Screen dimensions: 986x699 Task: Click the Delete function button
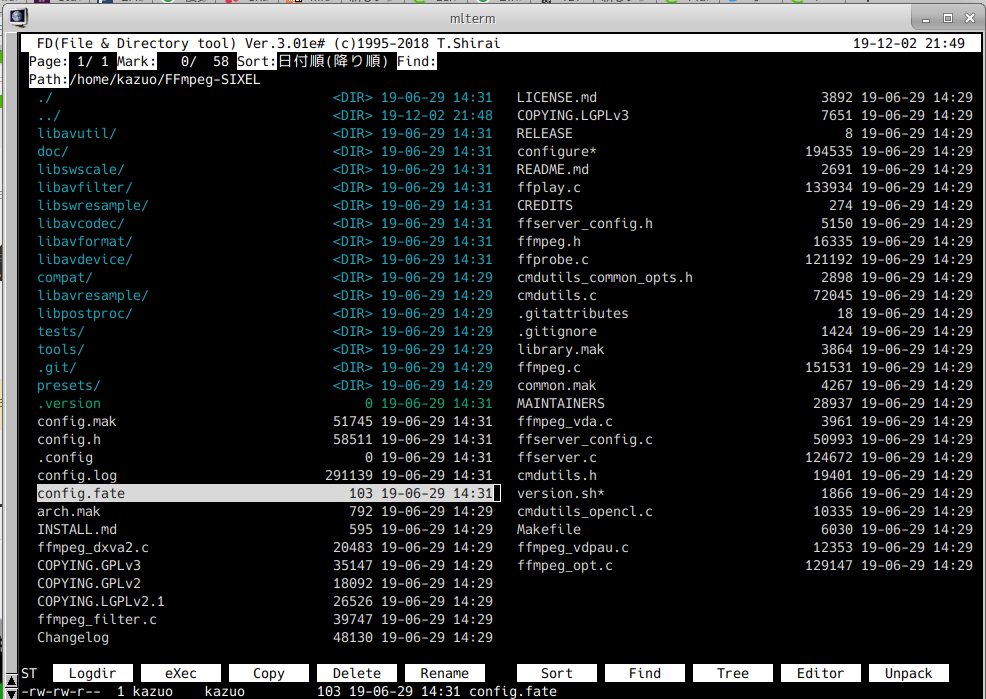click(357, 673)
